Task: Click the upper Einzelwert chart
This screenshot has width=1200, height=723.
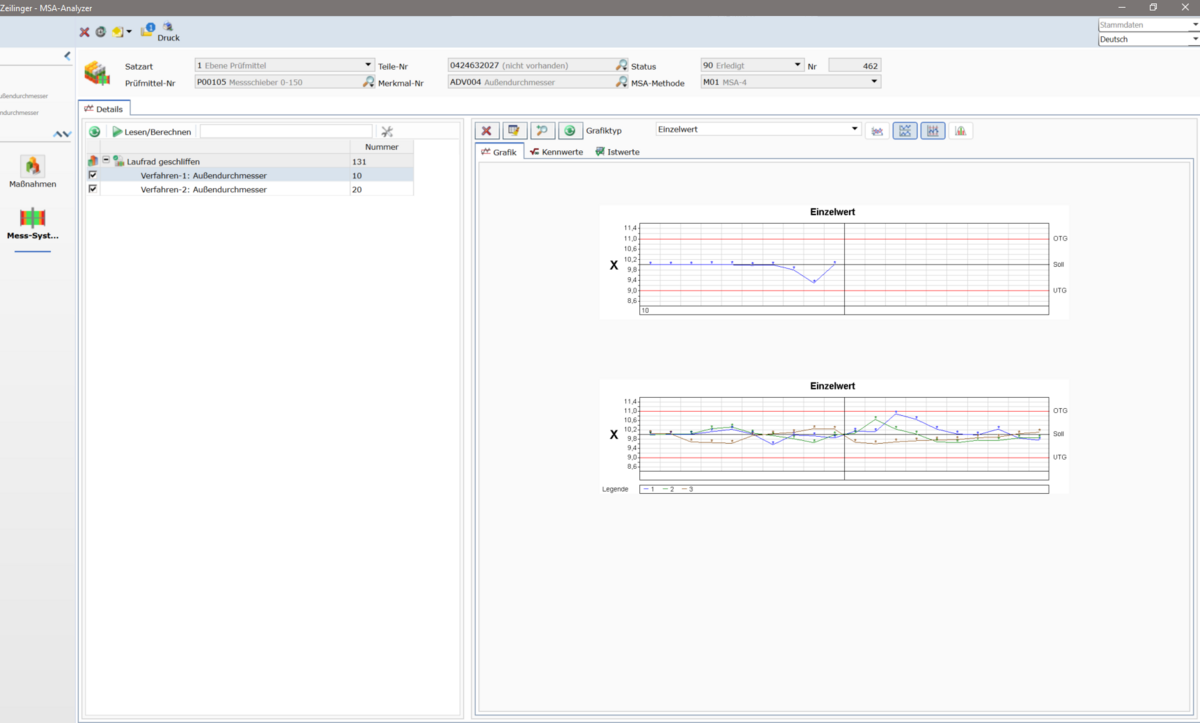Action: point(834,262)
